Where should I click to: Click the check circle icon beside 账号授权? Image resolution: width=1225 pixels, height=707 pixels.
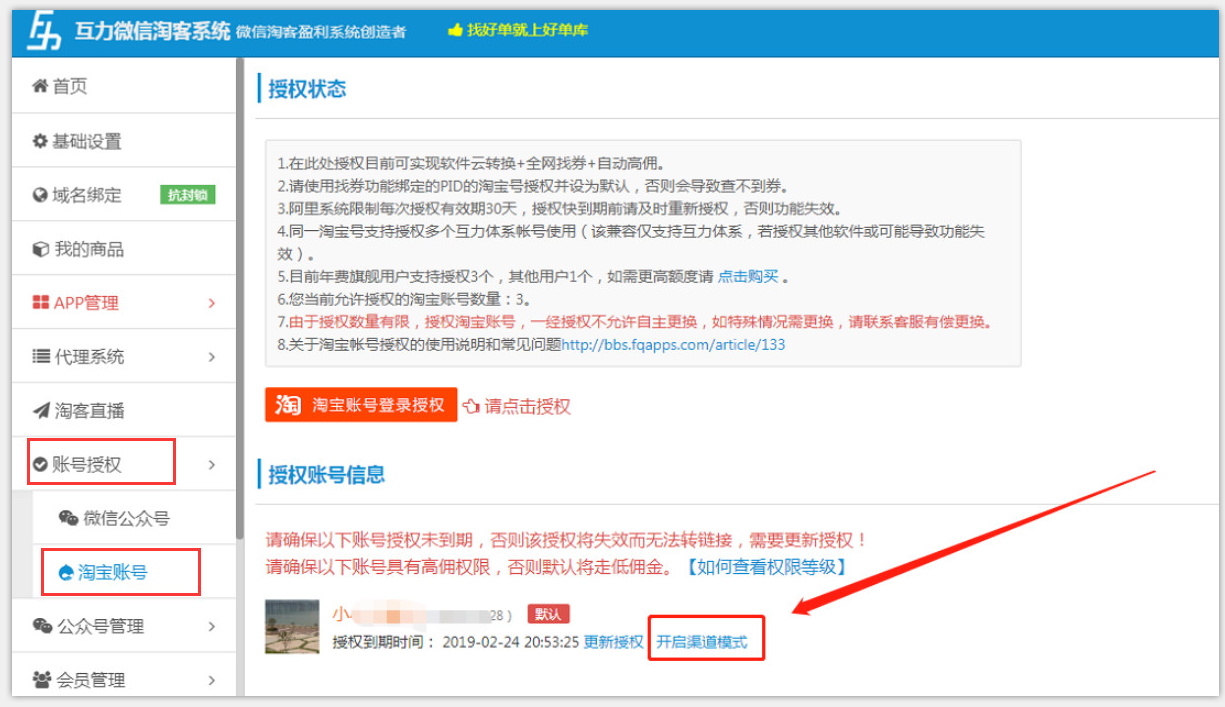pos(41,464)
